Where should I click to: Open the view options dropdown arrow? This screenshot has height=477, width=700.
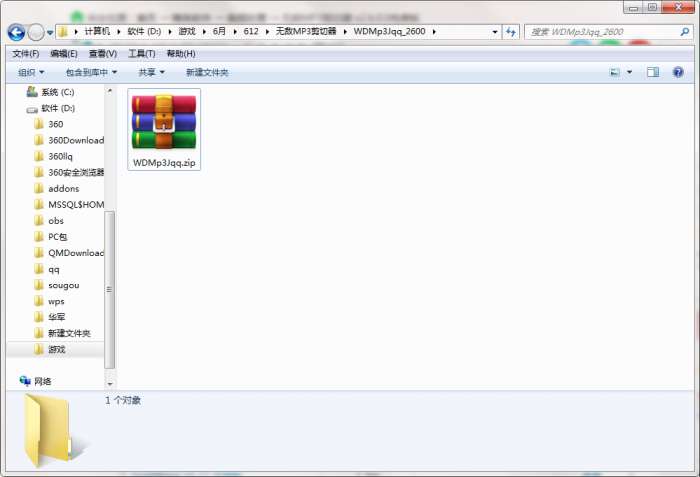(629, 72)
